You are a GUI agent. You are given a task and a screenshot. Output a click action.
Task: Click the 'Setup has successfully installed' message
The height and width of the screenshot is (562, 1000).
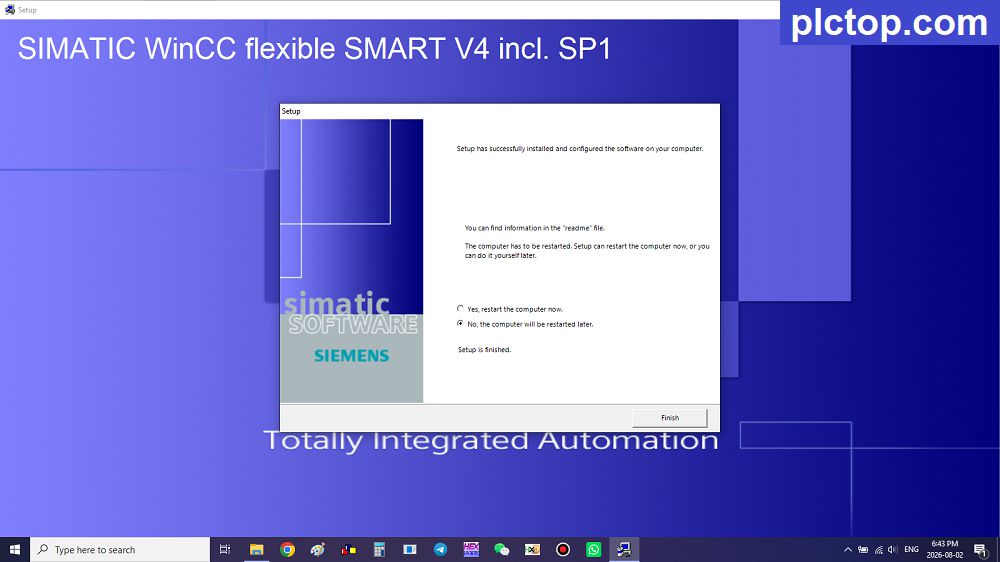pos(580,149)
